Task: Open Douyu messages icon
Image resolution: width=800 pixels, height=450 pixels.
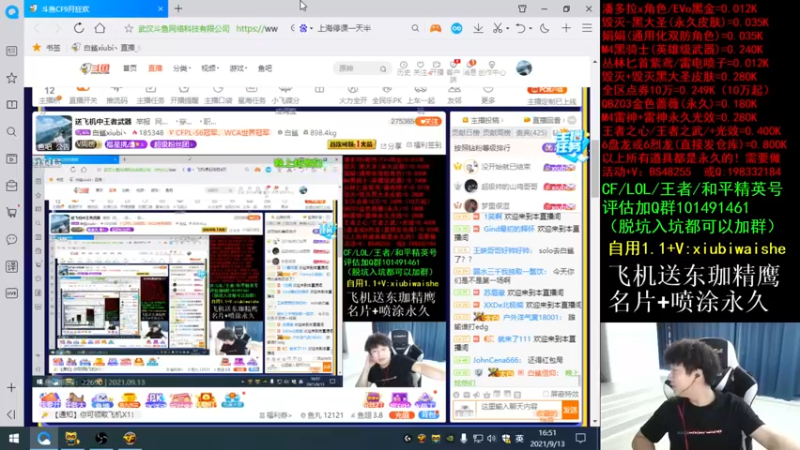Action: tap(470, 68)
